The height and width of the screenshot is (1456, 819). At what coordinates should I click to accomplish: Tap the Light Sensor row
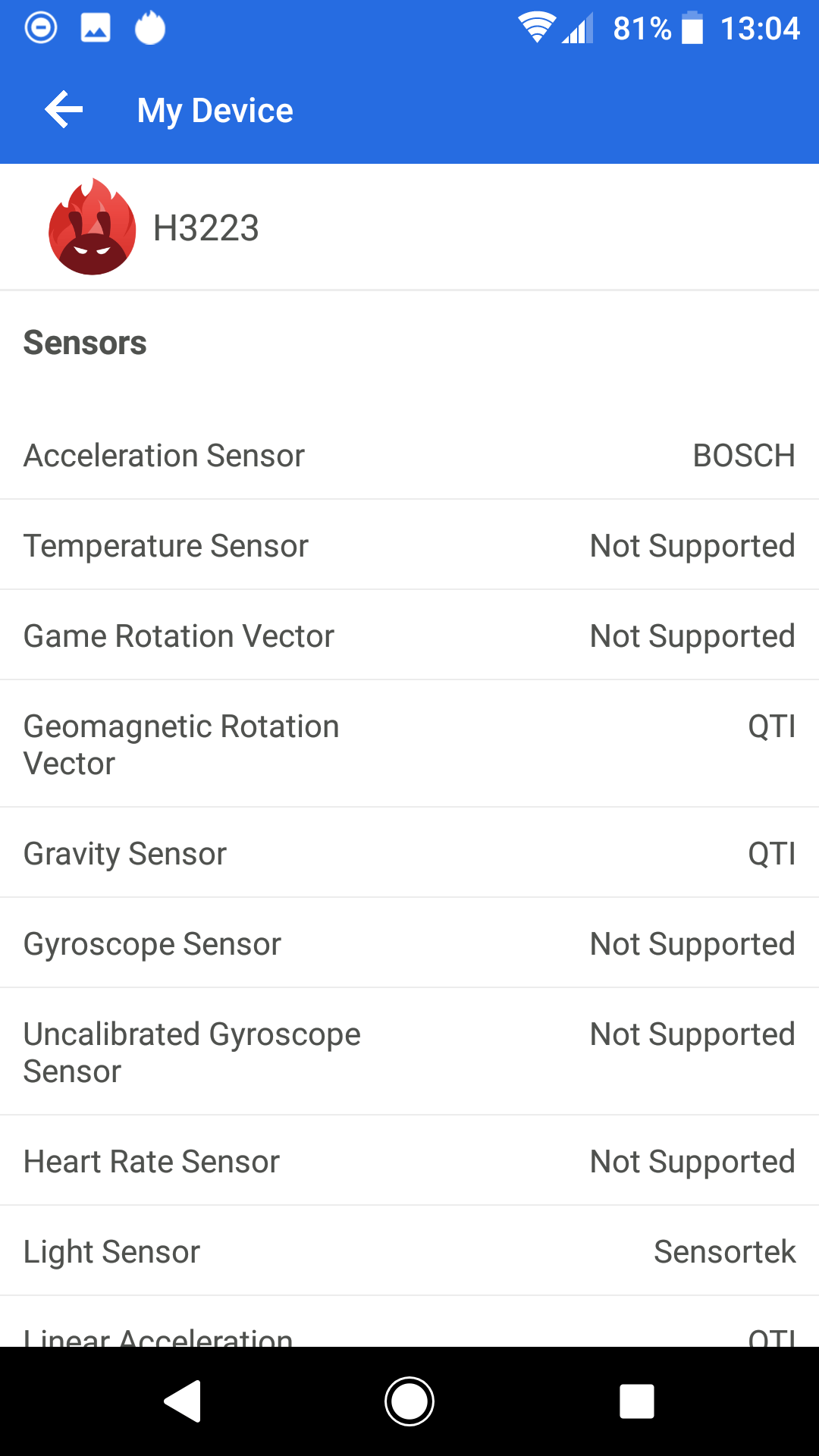(x=409, y=1252)
